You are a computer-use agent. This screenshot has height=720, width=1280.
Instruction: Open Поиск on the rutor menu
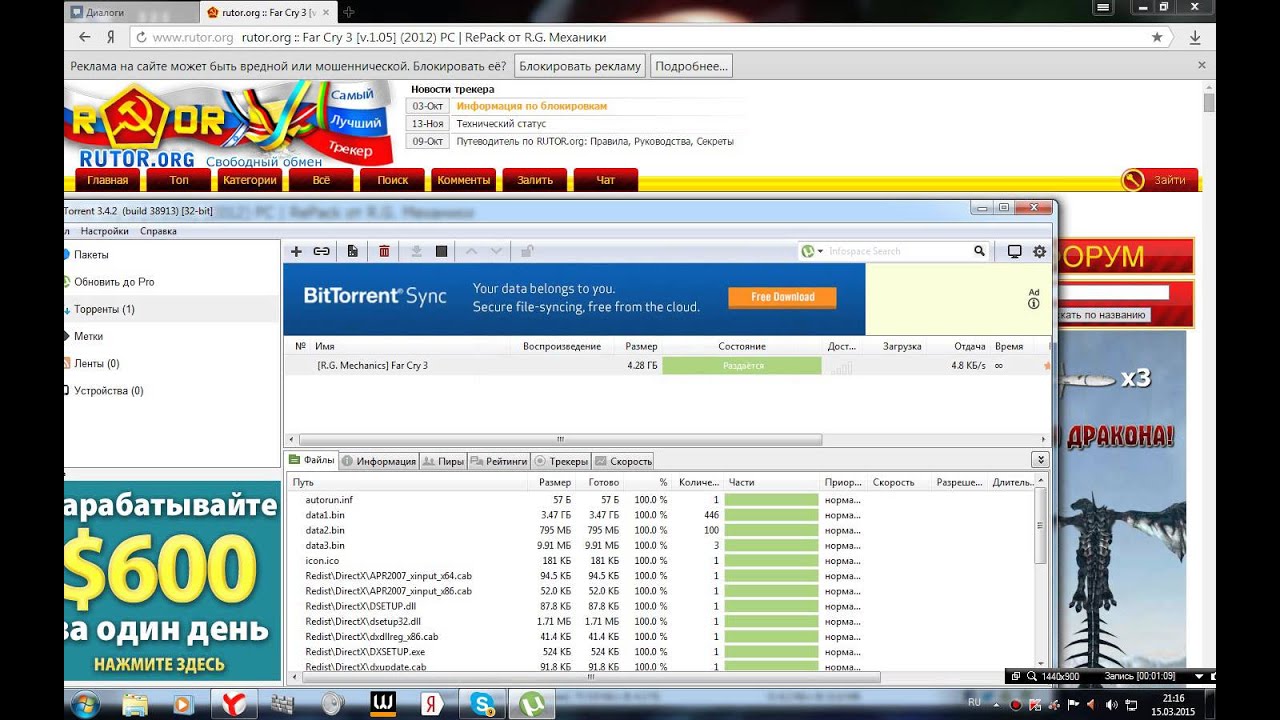tap(393, 180)
